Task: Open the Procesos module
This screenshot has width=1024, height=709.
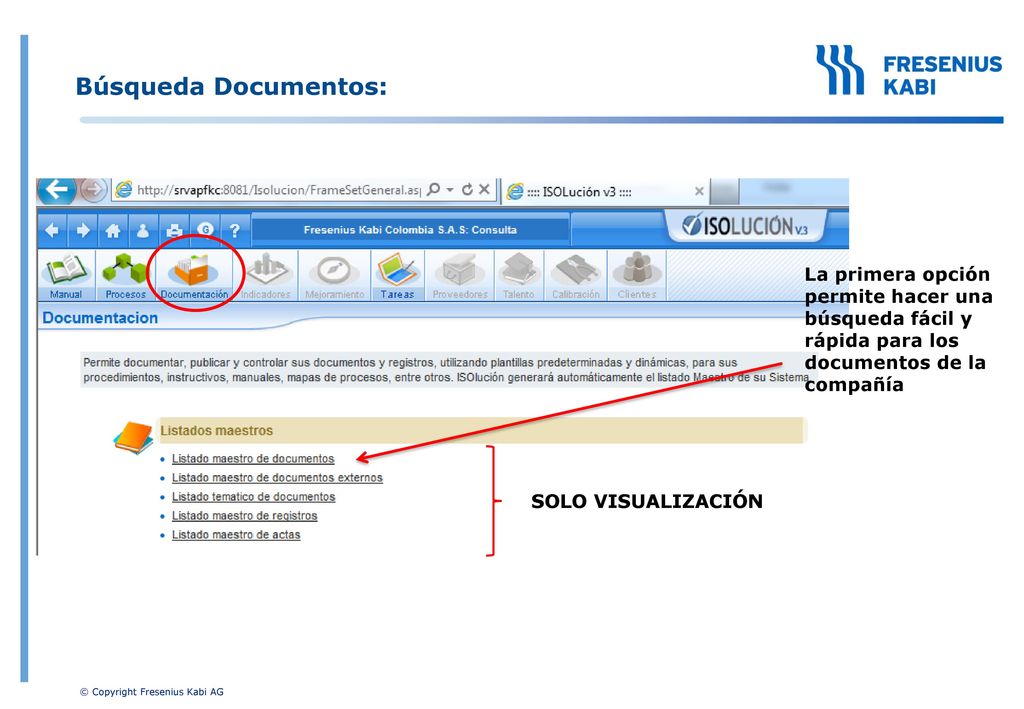Action: (125, 276)
